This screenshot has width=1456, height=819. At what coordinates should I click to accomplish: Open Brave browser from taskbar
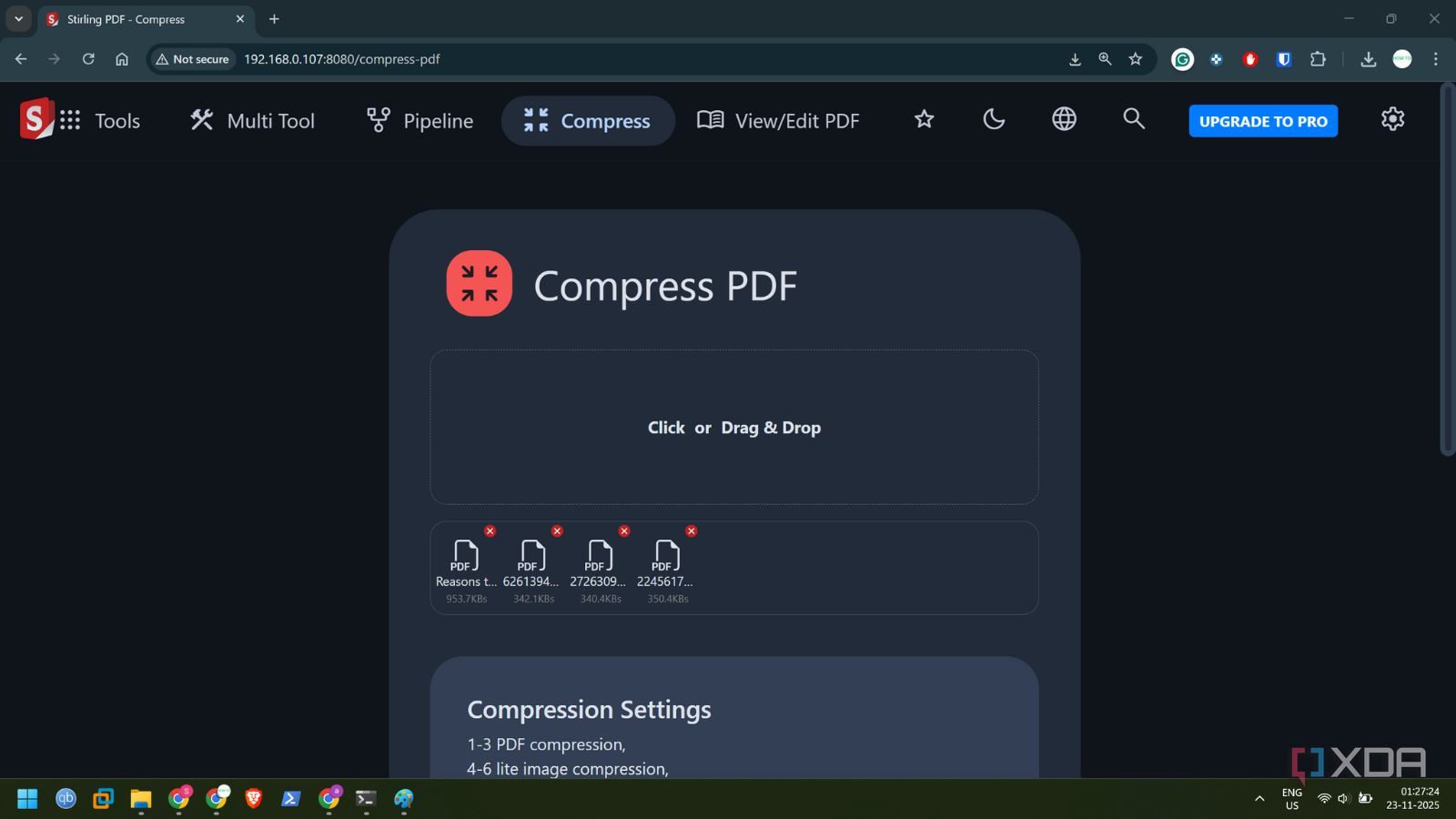point(254,798)
